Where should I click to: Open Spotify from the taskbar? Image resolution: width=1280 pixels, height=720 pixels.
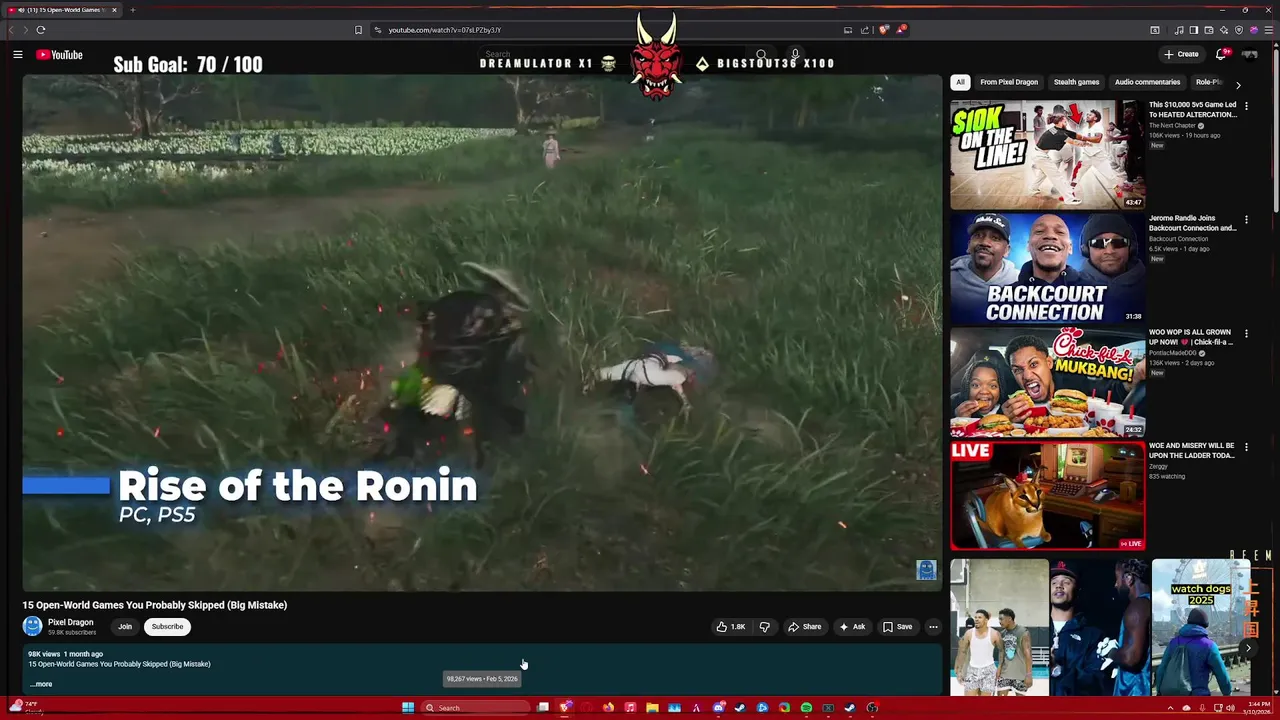tap(806, 708)
